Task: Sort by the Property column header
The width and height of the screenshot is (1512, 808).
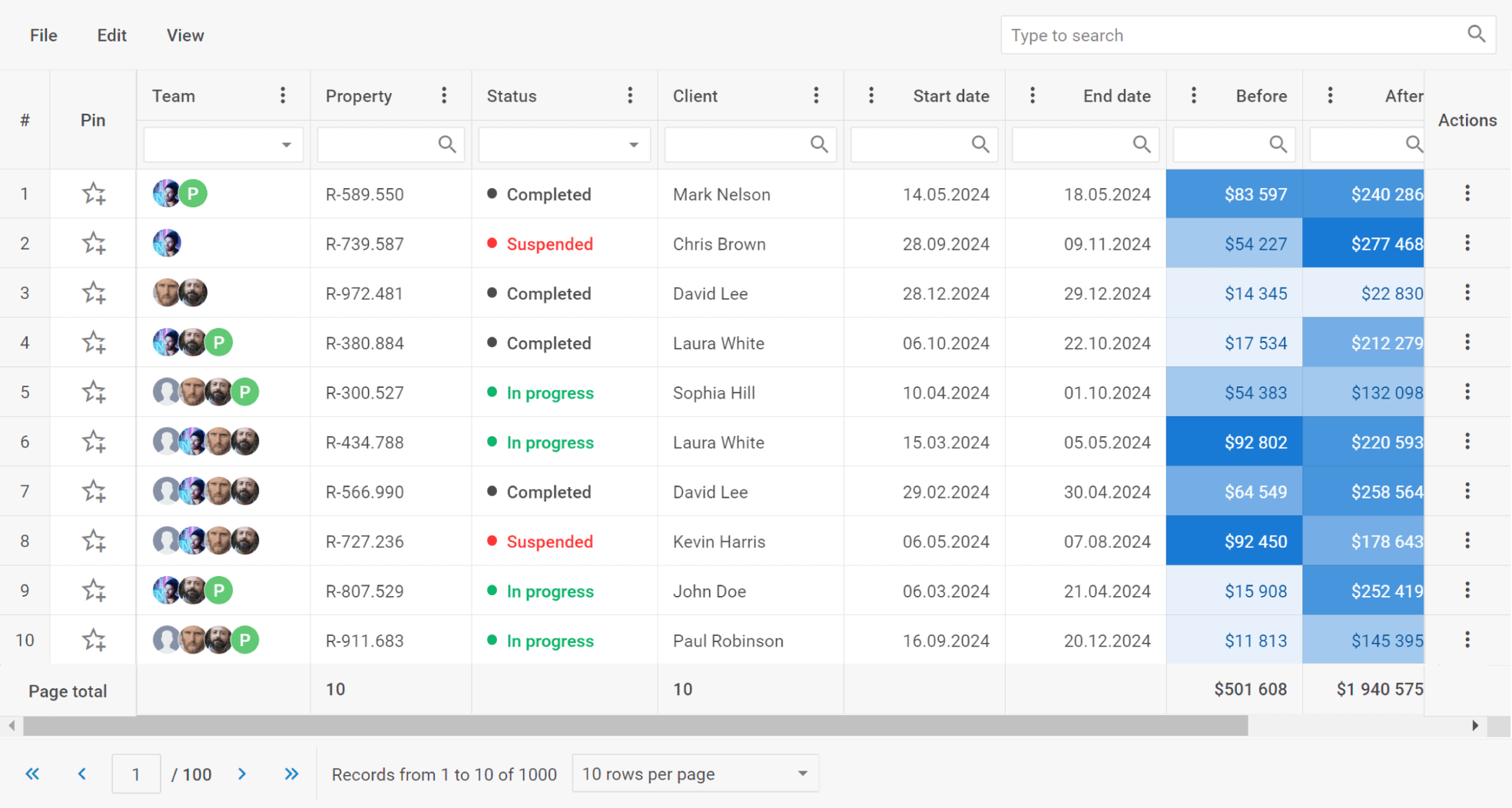Action: [359, 96]
